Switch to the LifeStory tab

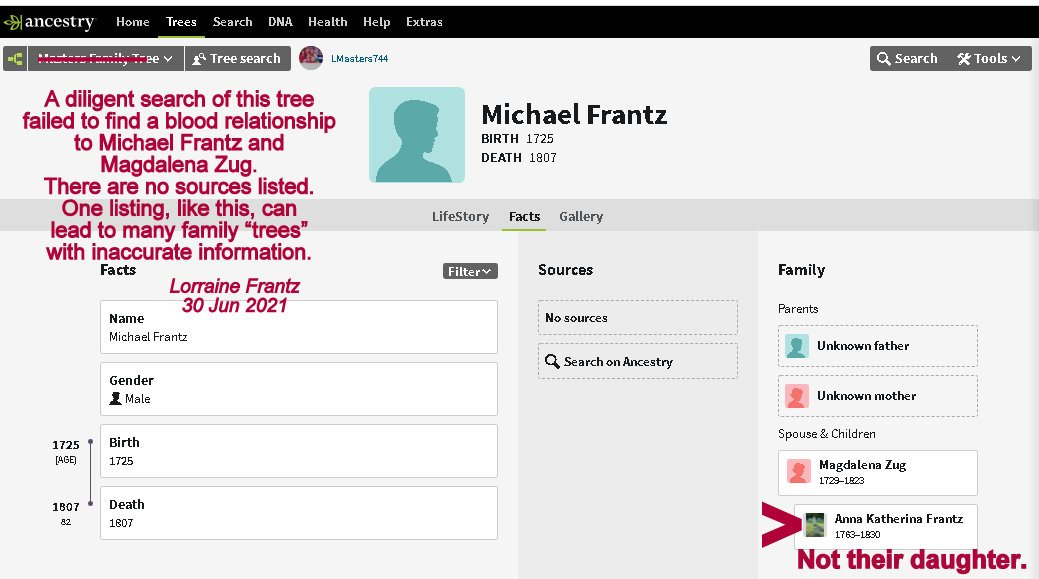point(460,216)
